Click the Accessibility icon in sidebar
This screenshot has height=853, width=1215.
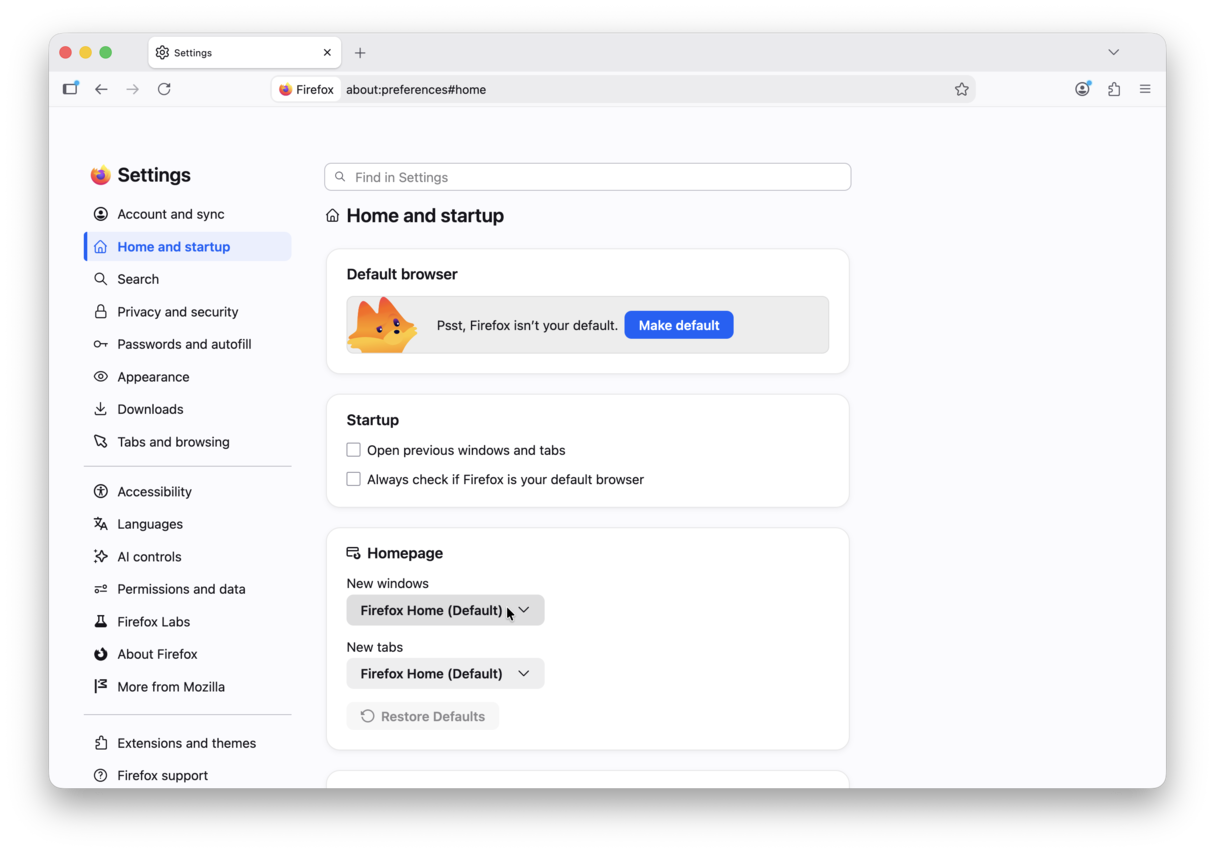click(x=101, y=492)
